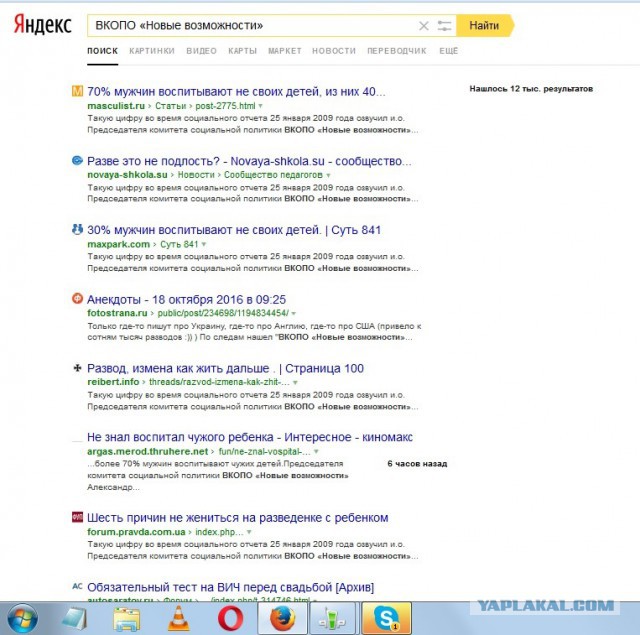Click the fotostrana.ru domain link
The image size is (640, 635).
[117, 313]
